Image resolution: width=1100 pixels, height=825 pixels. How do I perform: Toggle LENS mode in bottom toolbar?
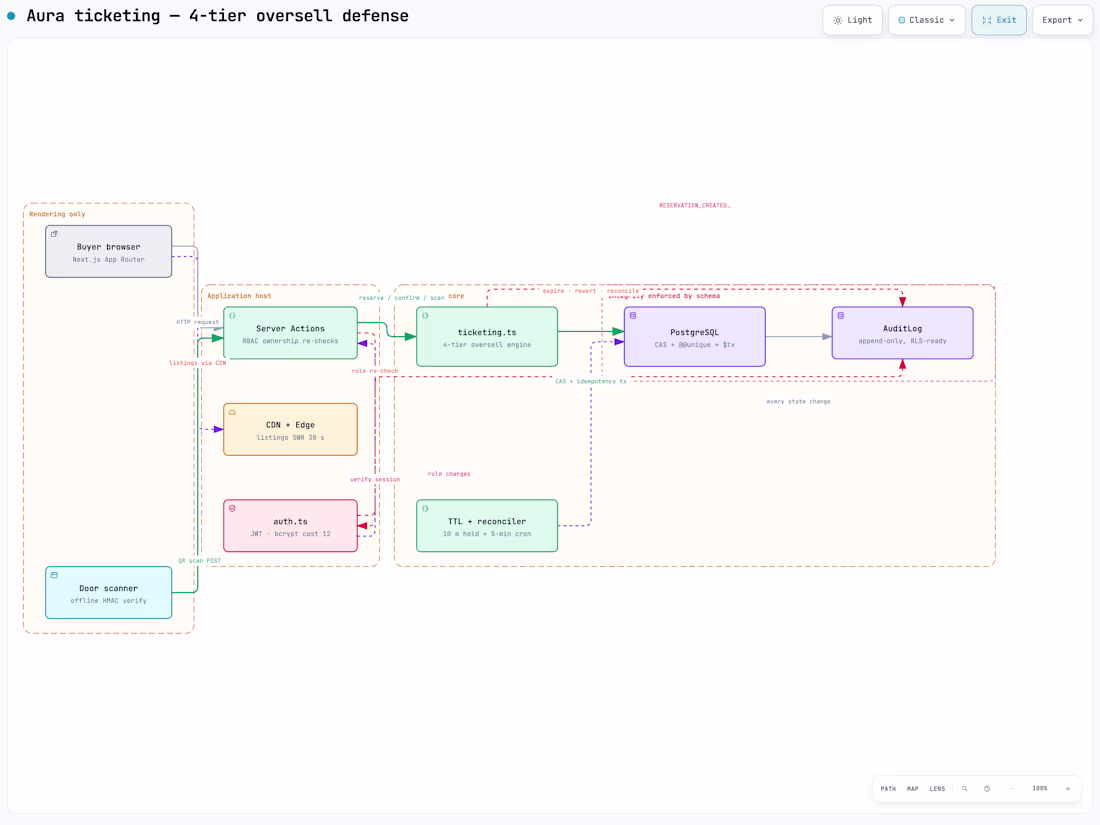(x=937, y=789)
